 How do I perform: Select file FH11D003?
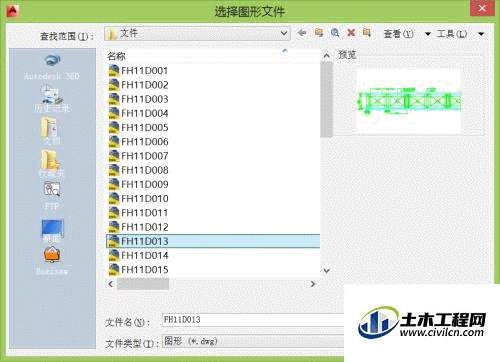click(144, 99)
